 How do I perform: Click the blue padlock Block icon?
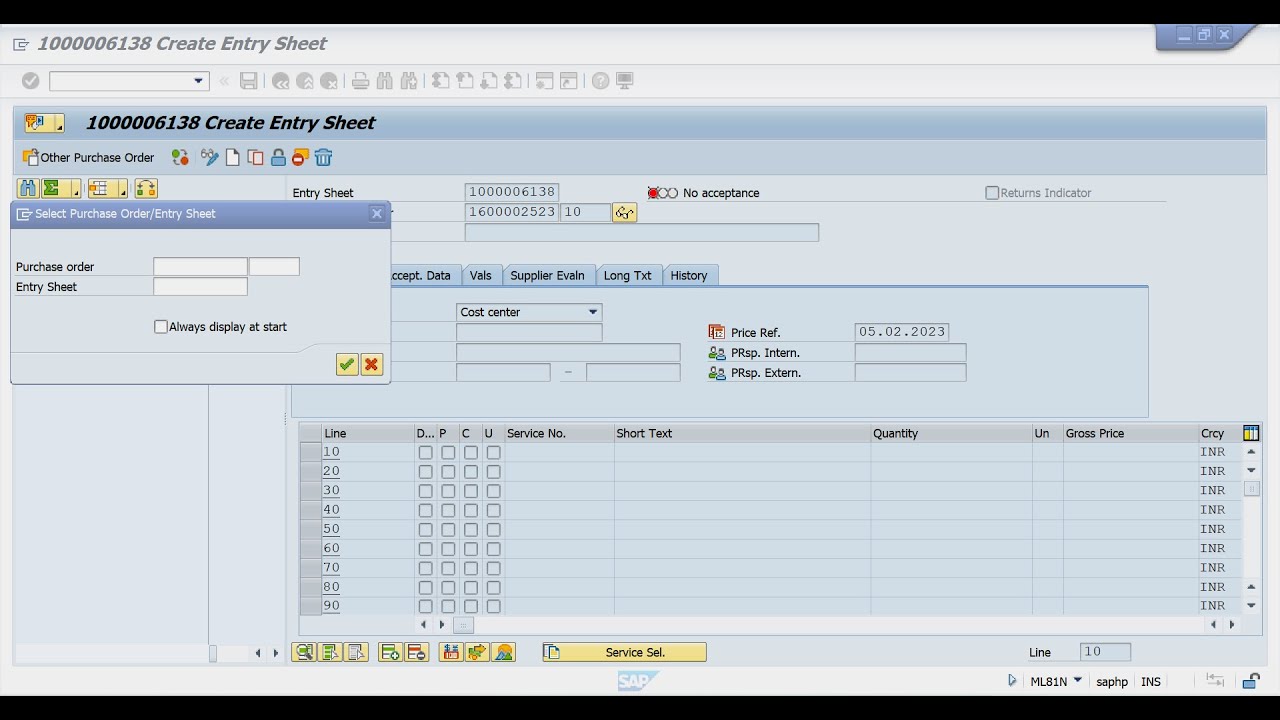(278, 157)
